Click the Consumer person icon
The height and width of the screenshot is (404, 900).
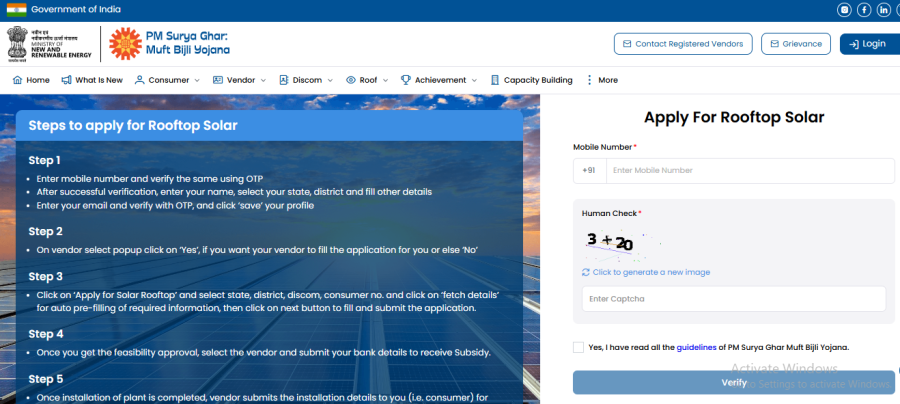tap(139, 80)
